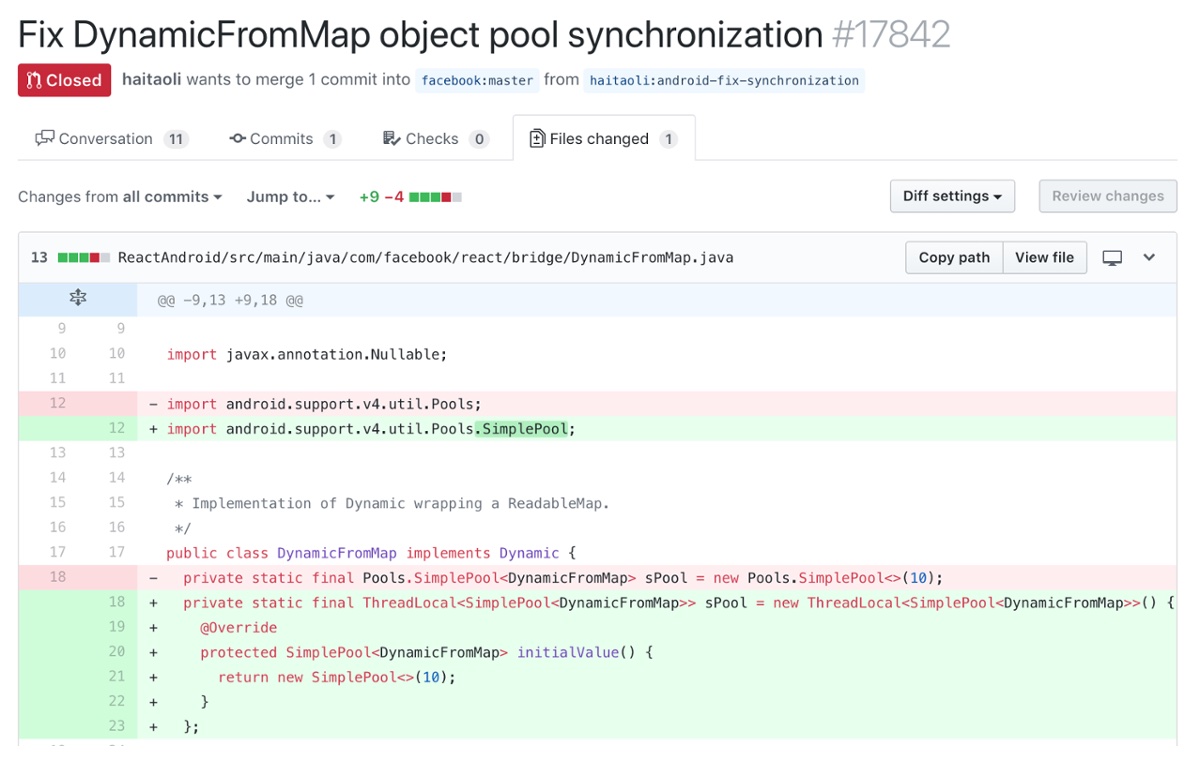Expand Changes from all commits dropdown
The width and height of the screenshot is (1192, 764).
[x=120, y=197]
